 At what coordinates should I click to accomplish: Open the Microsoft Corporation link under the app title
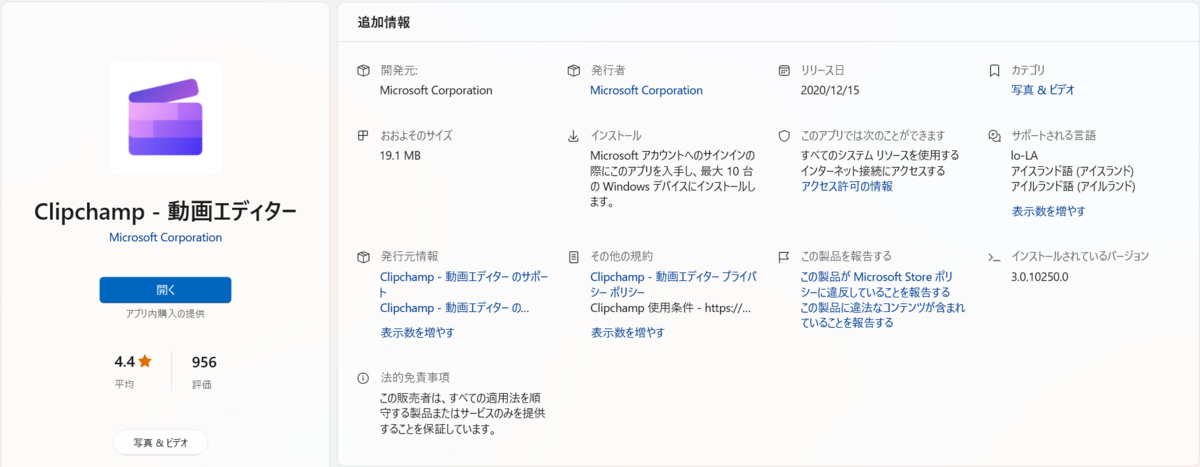[165, 238]
